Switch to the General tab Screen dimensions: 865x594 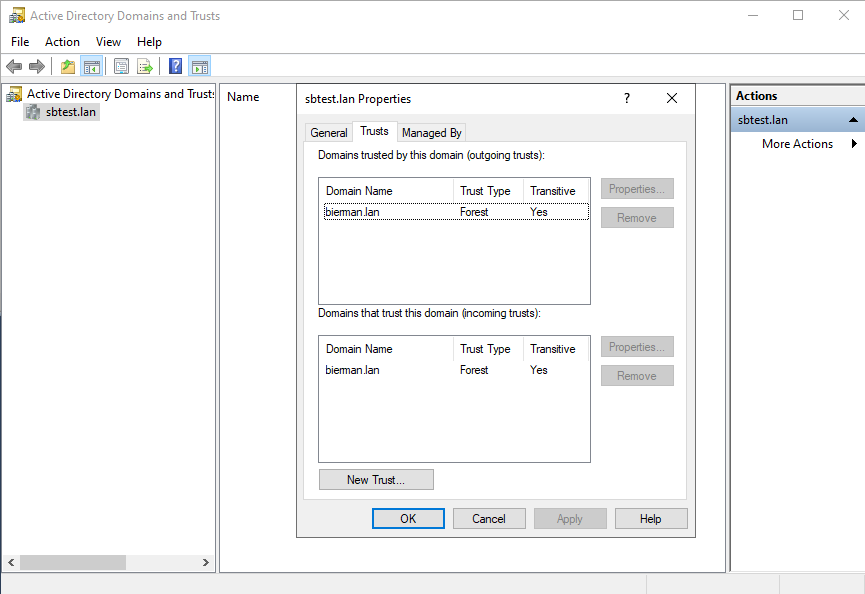coord(329,133)
